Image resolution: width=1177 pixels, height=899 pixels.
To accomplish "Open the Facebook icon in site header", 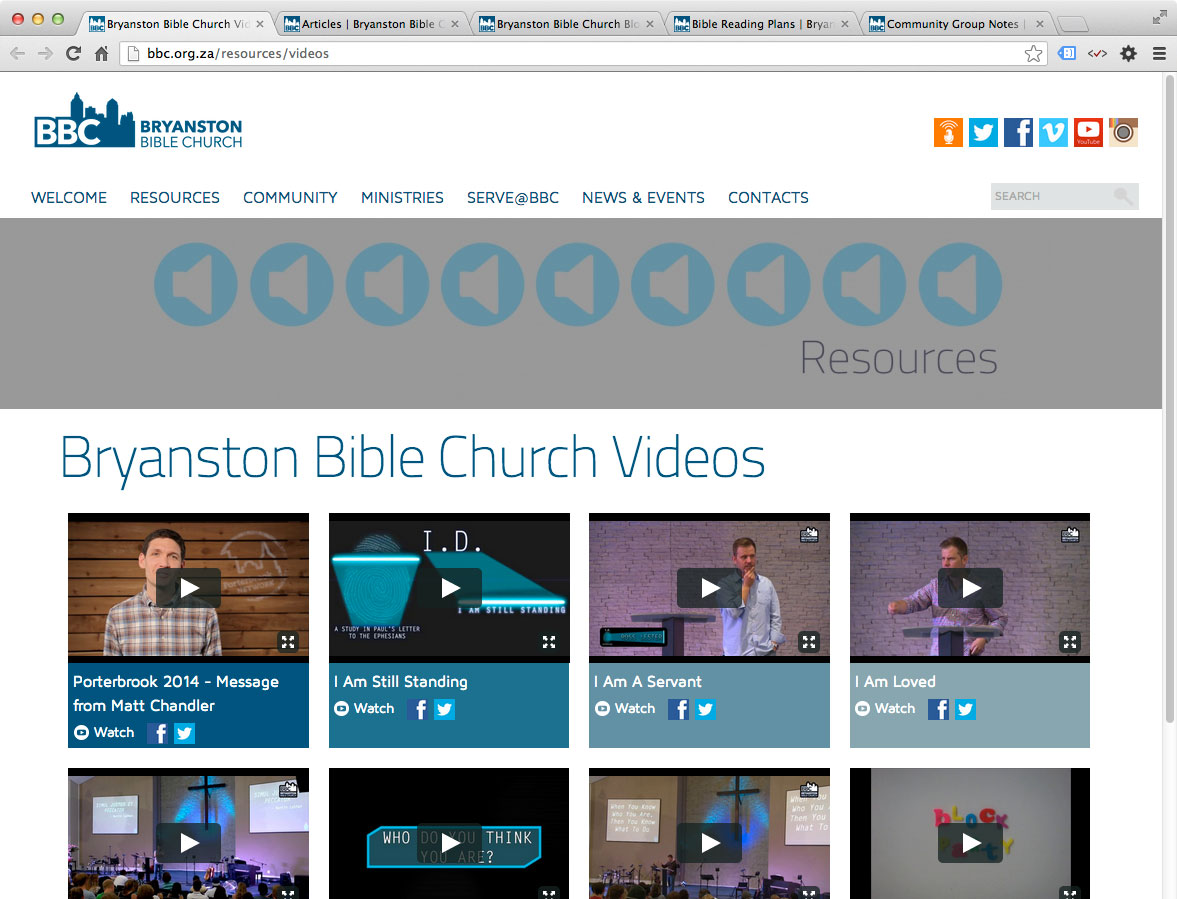I will 1019,133.
